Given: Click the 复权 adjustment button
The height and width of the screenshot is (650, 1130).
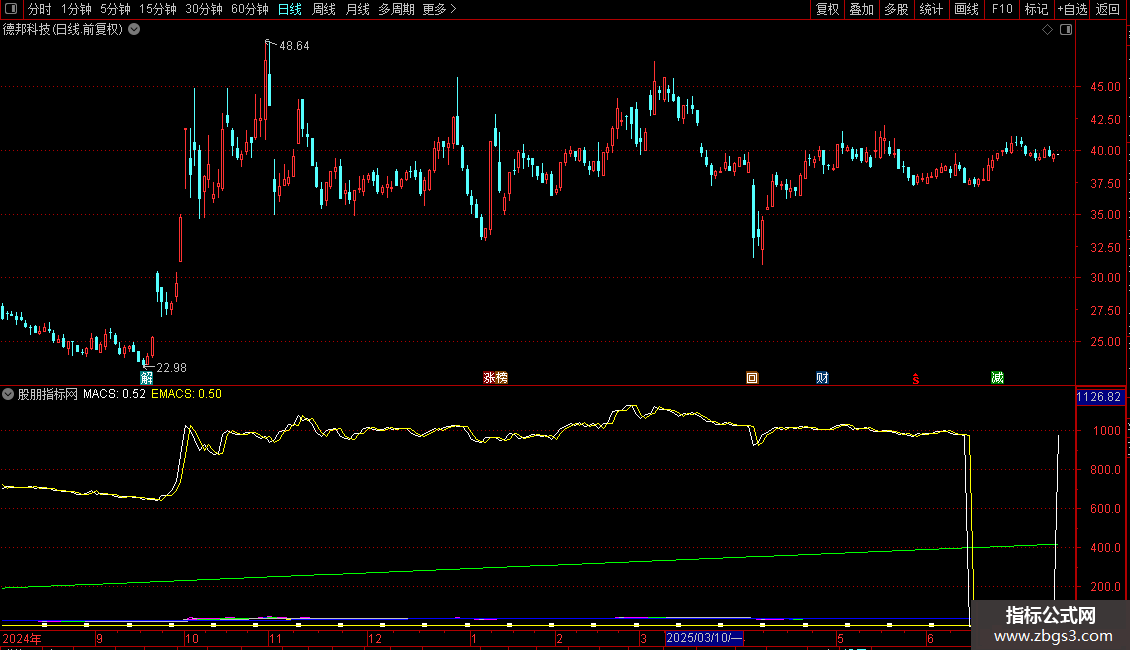Looking at the screenshot, I should click(x=827, y=9).
